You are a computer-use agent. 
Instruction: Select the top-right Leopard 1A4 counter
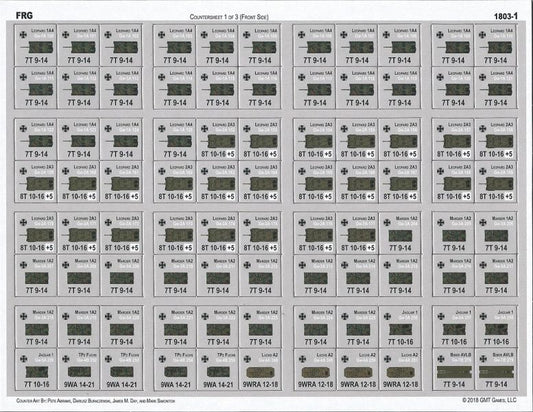[x=496, y=45]
